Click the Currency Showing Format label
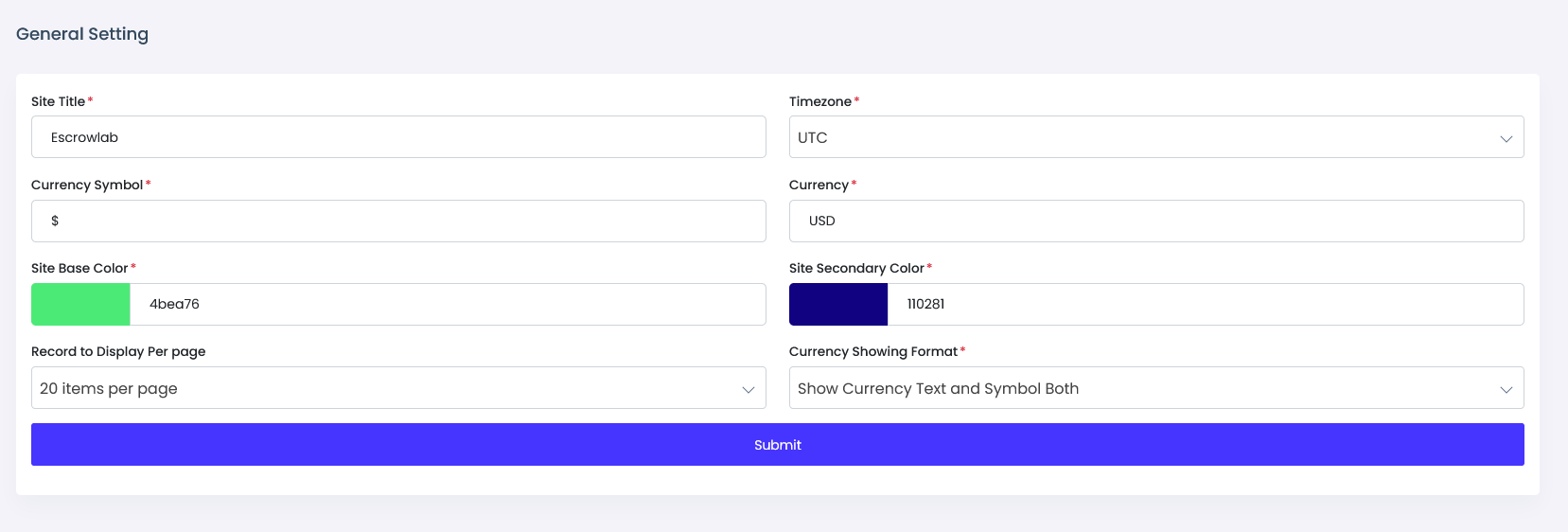The height and width of the screenshot is (532, 1568). [872, 351]
